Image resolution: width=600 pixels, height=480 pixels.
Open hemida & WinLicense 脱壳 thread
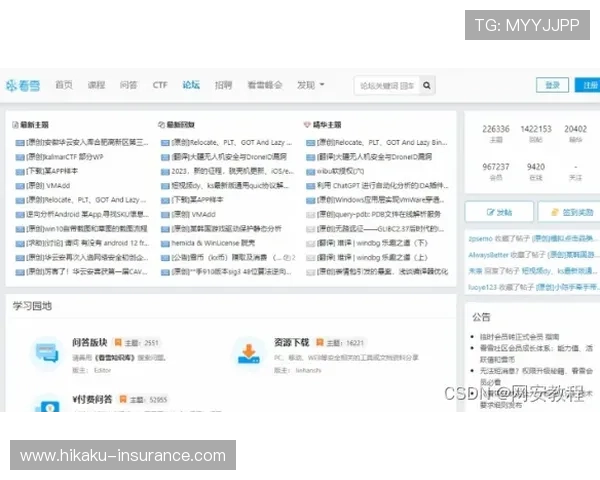click(x=213, y=243)
